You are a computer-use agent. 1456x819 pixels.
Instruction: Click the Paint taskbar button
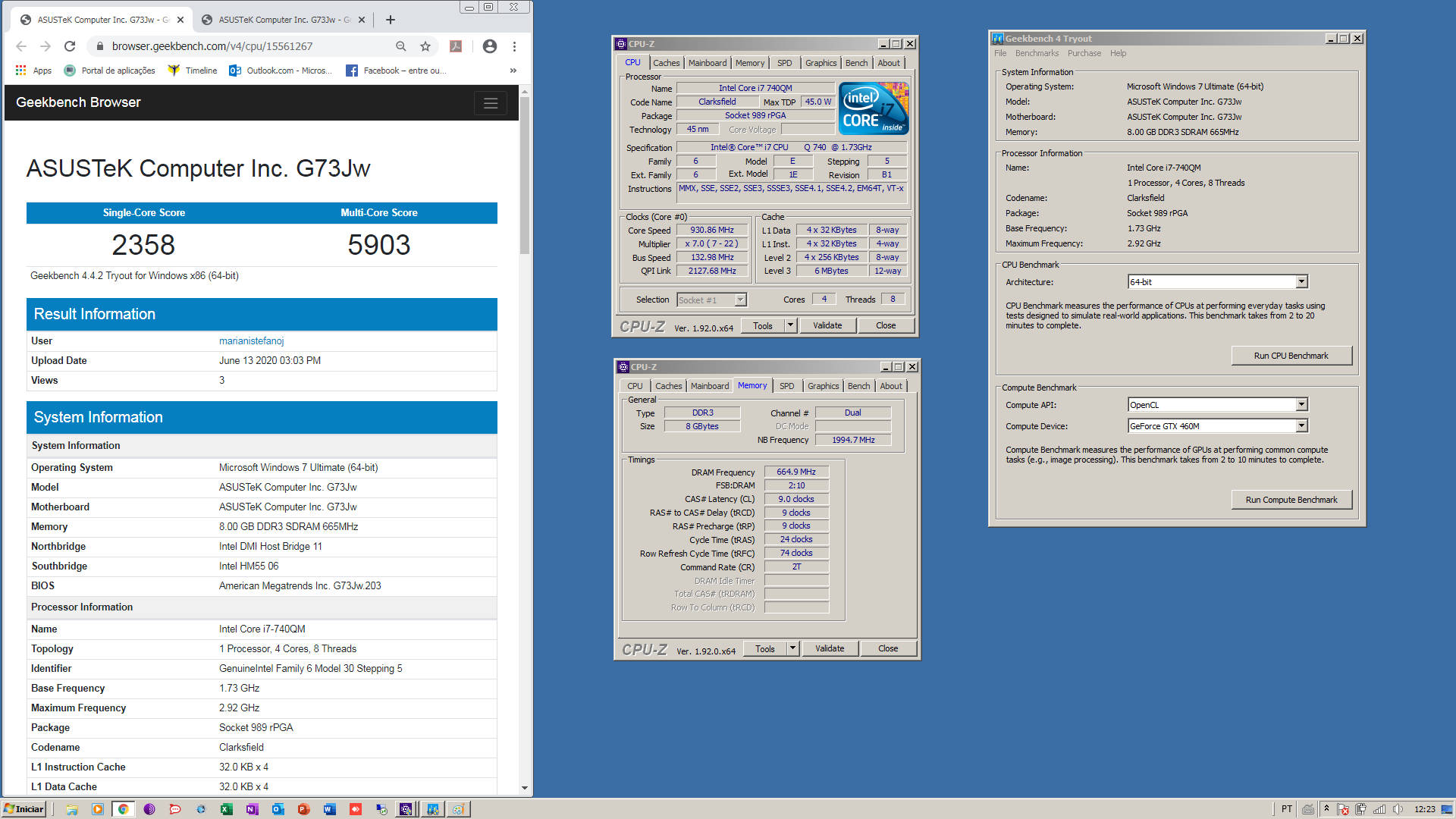click(x=458, y=809)
